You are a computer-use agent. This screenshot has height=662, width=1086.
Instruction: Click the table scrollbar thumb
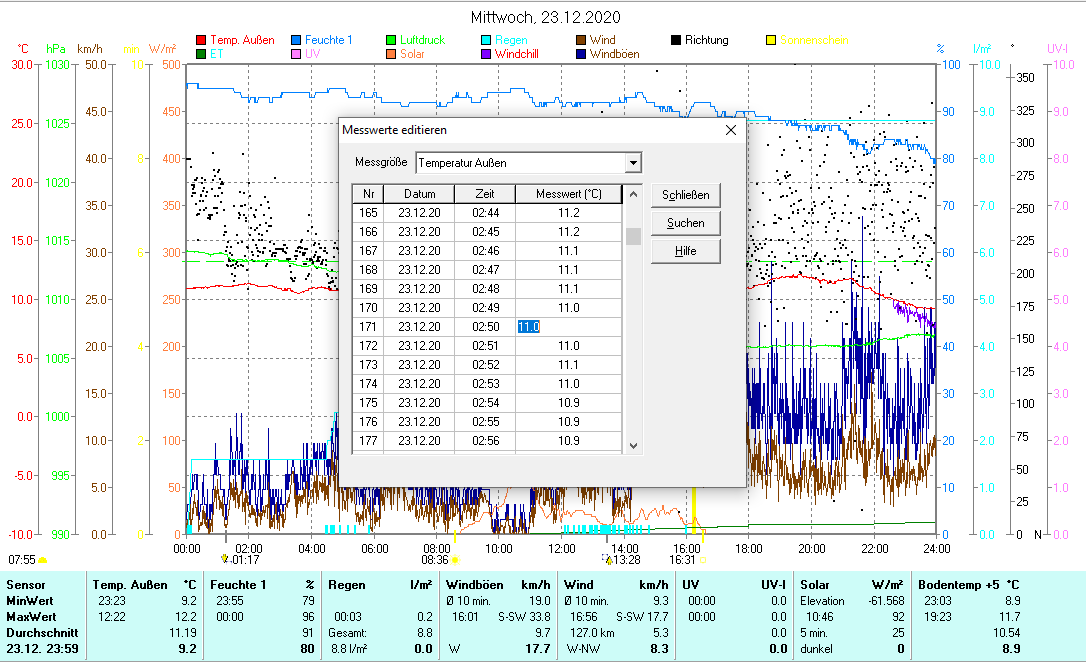pyautogui.click(x=633, y=235)
